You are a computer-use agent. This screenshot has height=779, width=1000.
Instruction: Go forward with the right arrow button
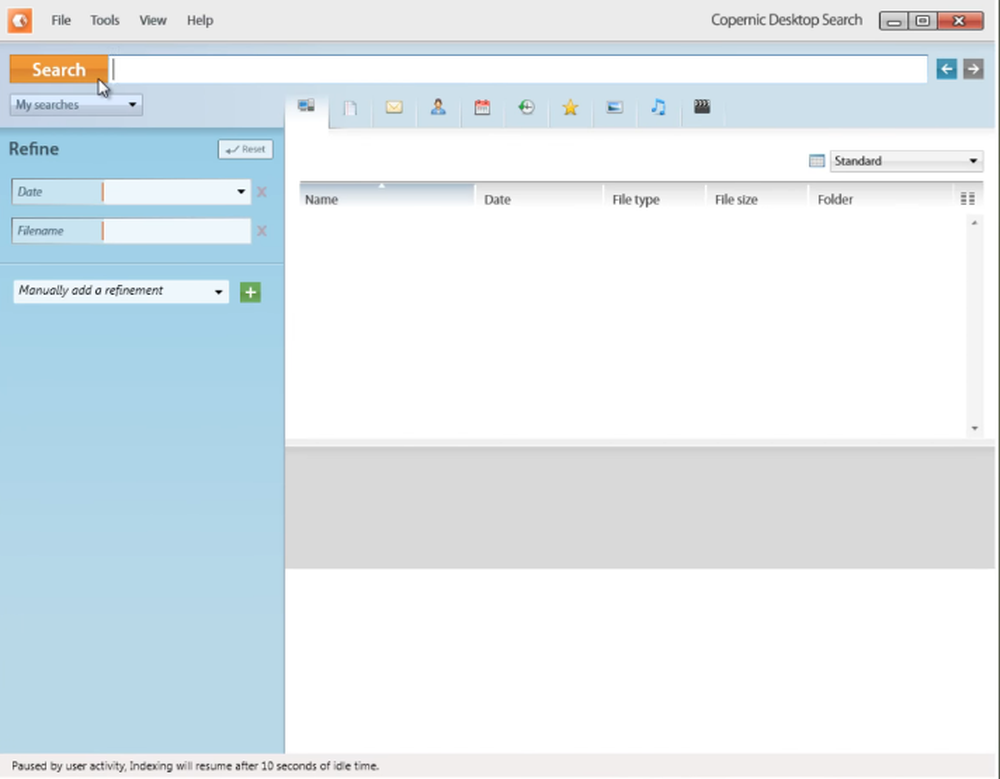[x=973, y=69]
